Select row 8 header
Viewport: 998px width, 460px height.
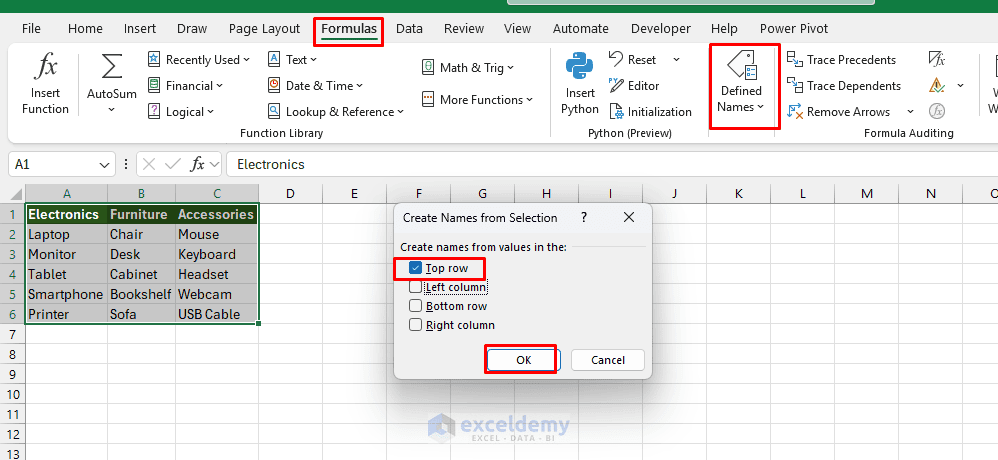13,354
